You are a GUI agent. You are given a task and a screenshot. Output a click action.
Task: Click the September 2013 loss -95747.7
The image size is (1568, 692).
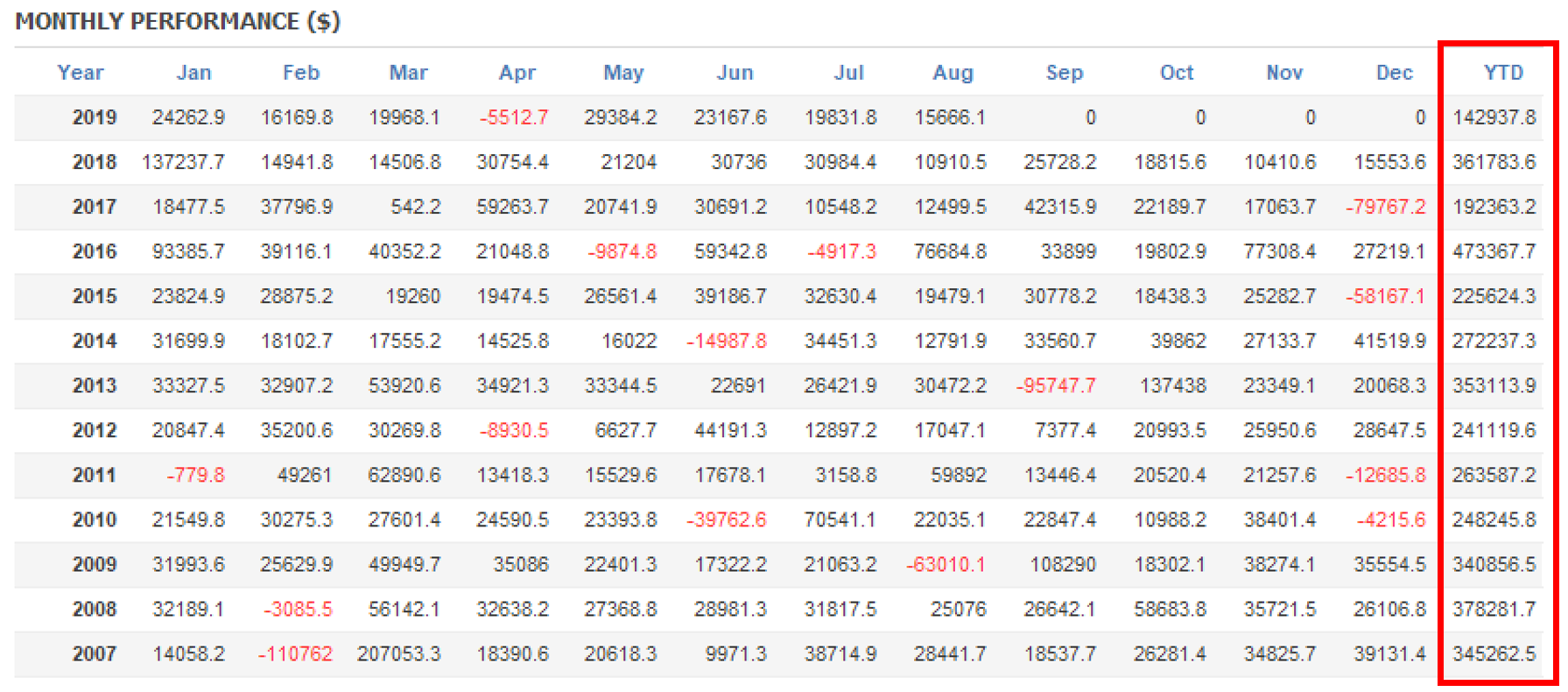(x=1056, y=385)
